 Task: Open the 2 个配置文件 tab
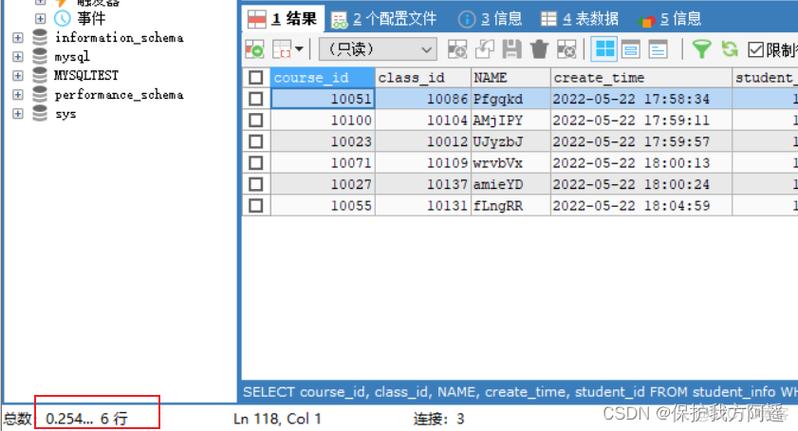384,19
